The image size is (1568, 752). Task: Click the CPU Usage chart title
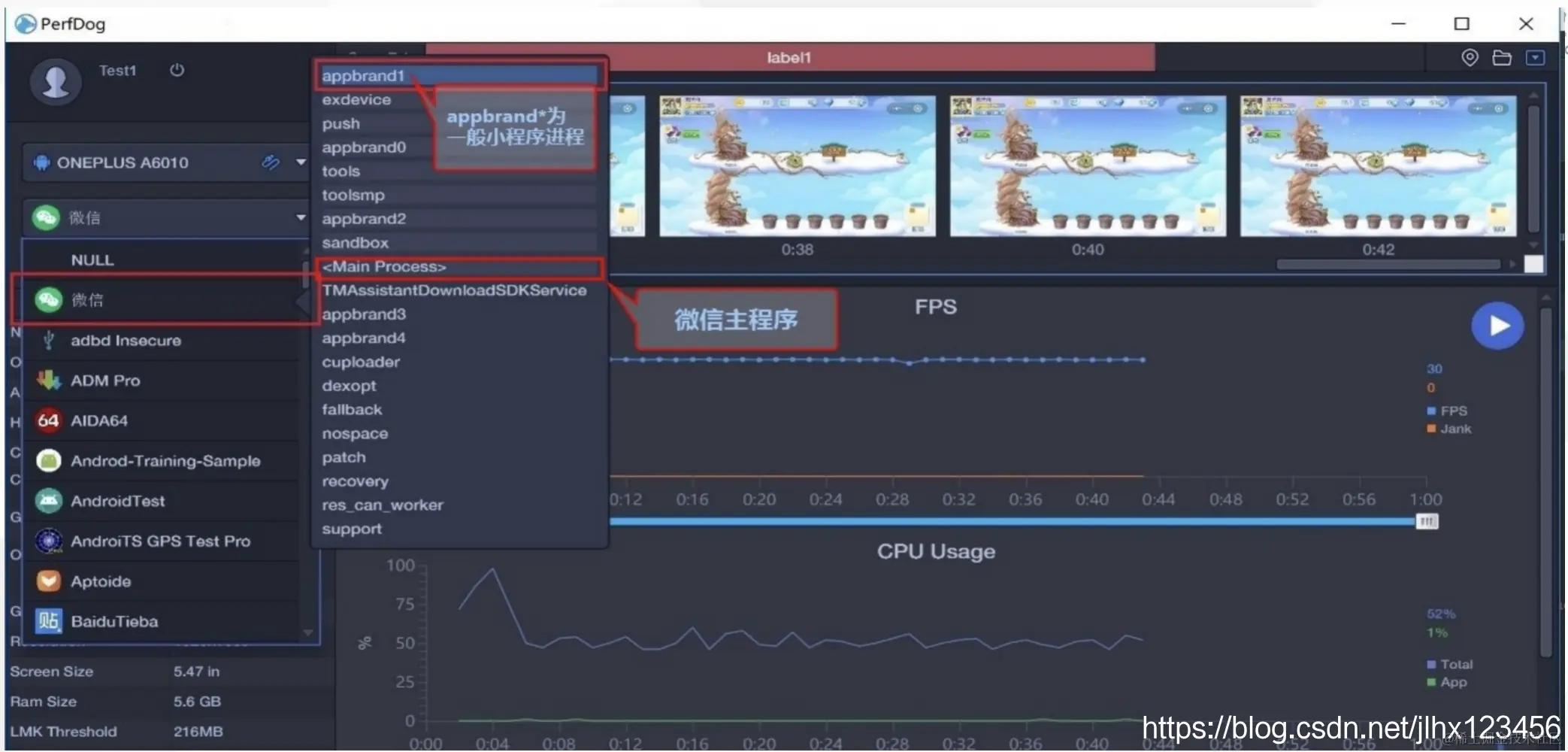936,551
